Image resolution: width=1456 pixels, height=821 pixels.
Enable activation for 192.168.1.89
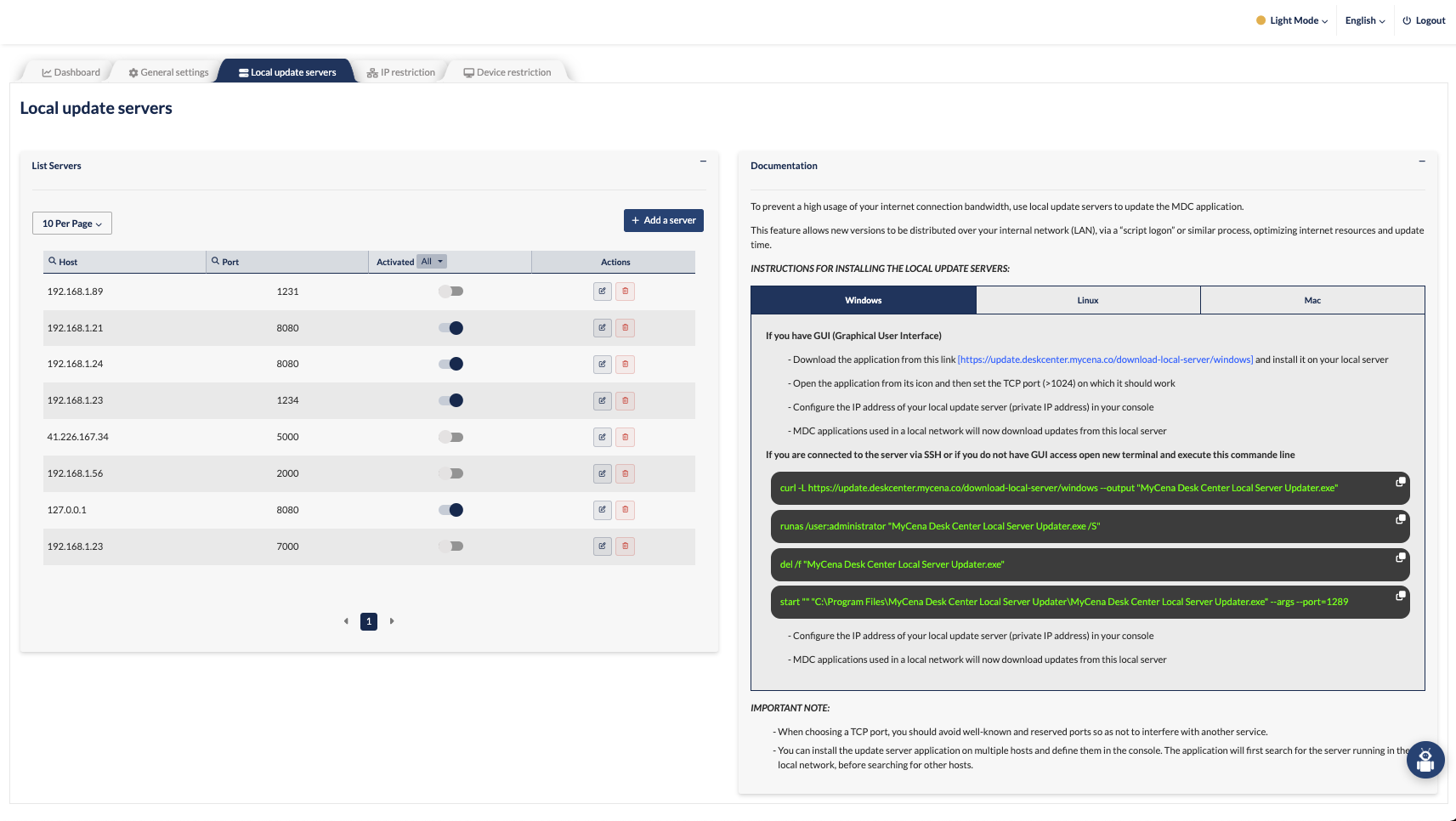click(x=450, y=292)
